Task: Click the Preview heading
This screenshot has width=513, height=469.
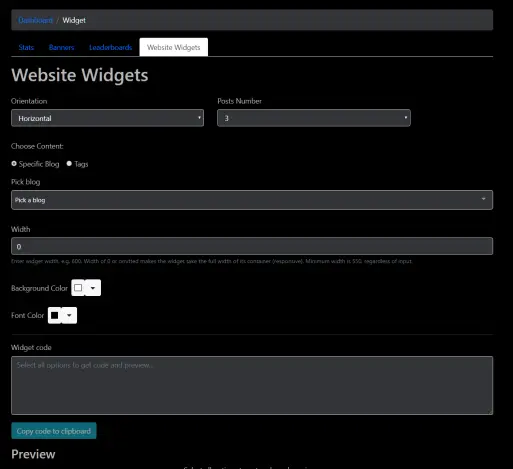Action: (33, 454)
